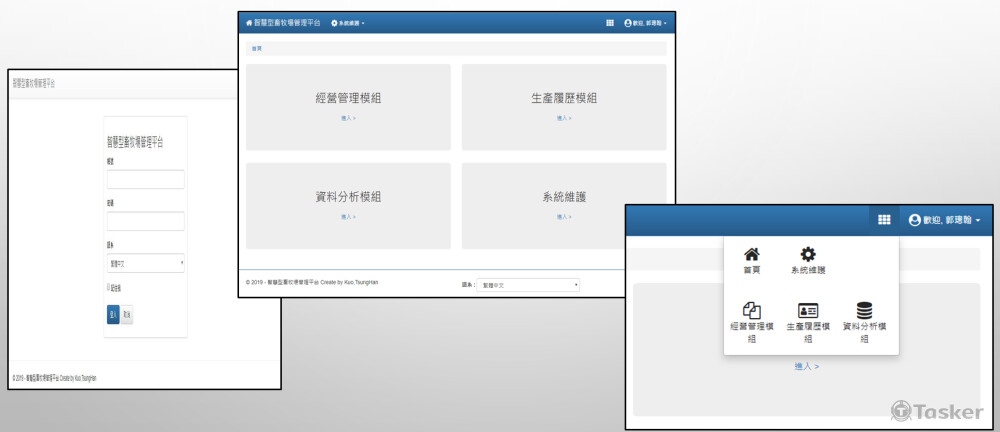1000x432 pixels.
Task: Open user account menu in center window navbar
Action: [x=645, y=23]
